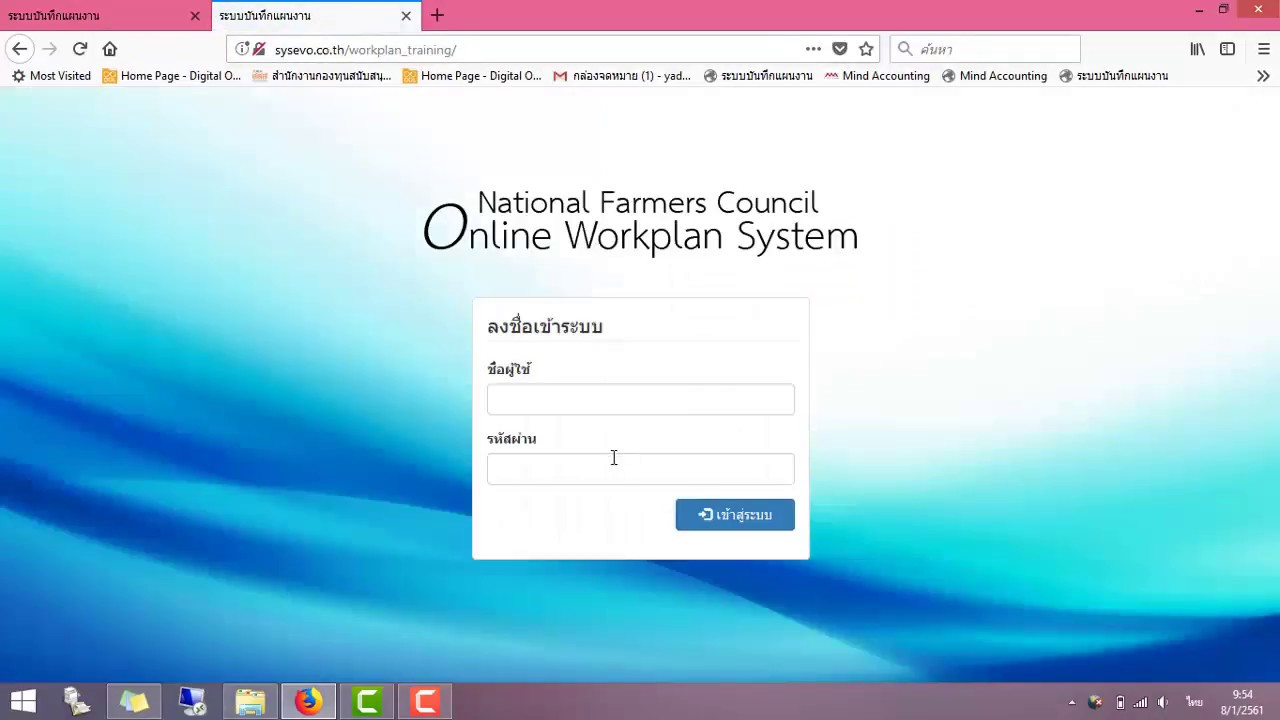Viewport: 1280px width, 720px height.
Task: Open a new browser tab
Action: point(437,15)
